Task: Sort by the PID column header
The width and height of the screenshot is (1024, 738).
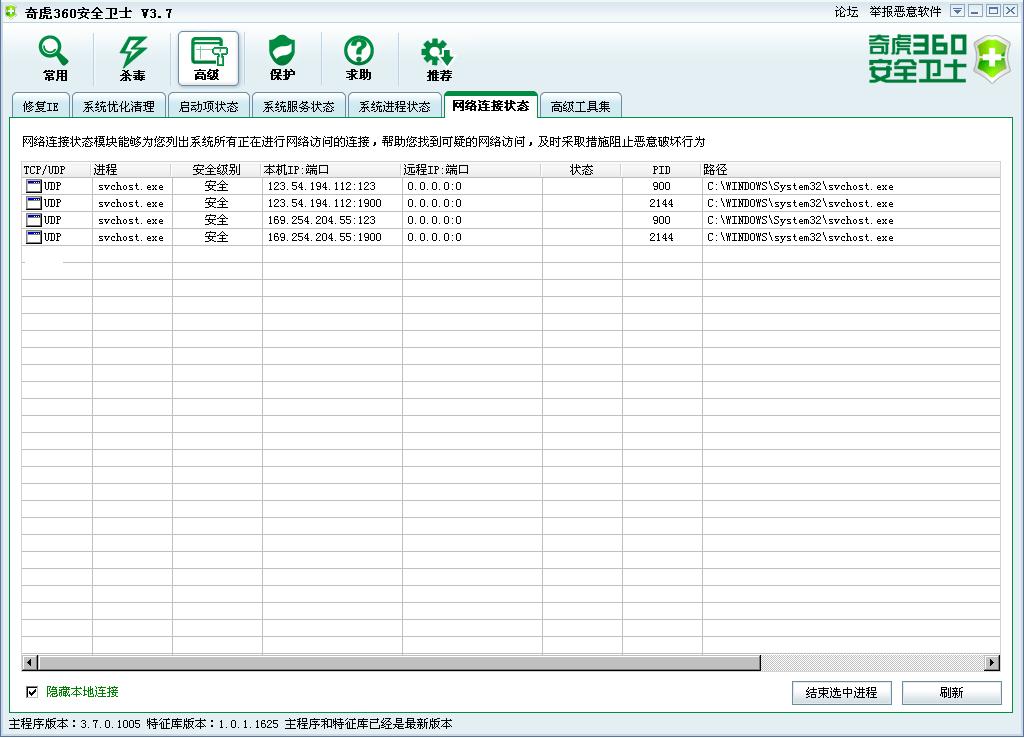Action: coord(662,170)
